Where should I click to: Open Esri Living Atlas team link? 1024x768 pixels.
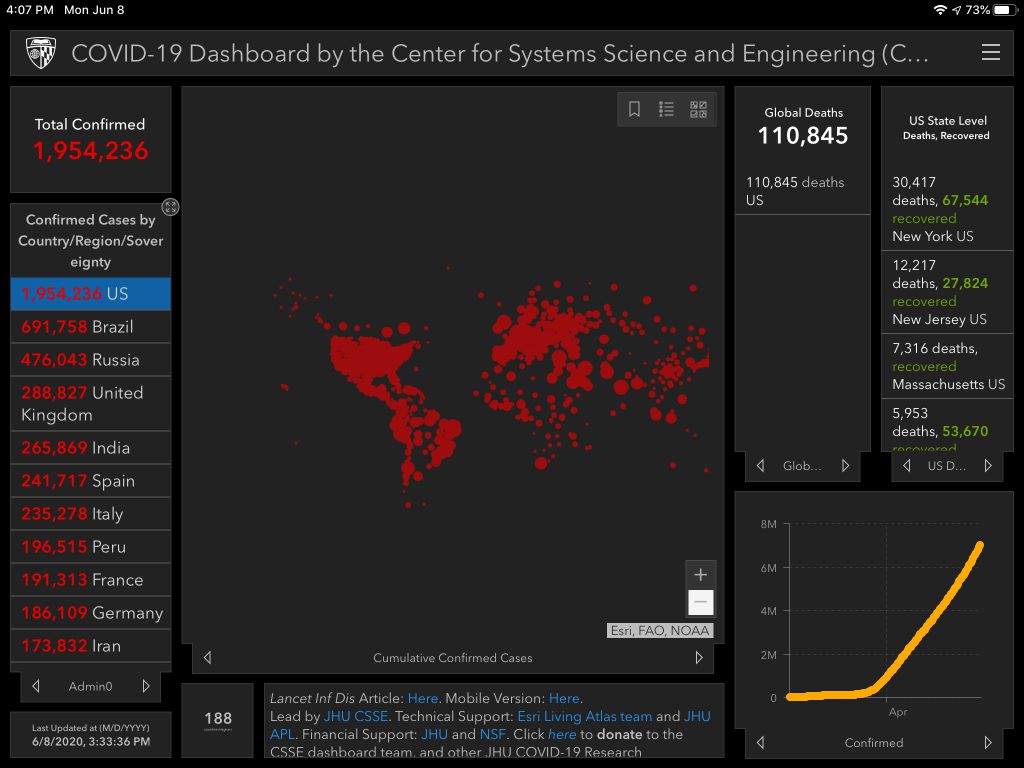coord(584,716)
